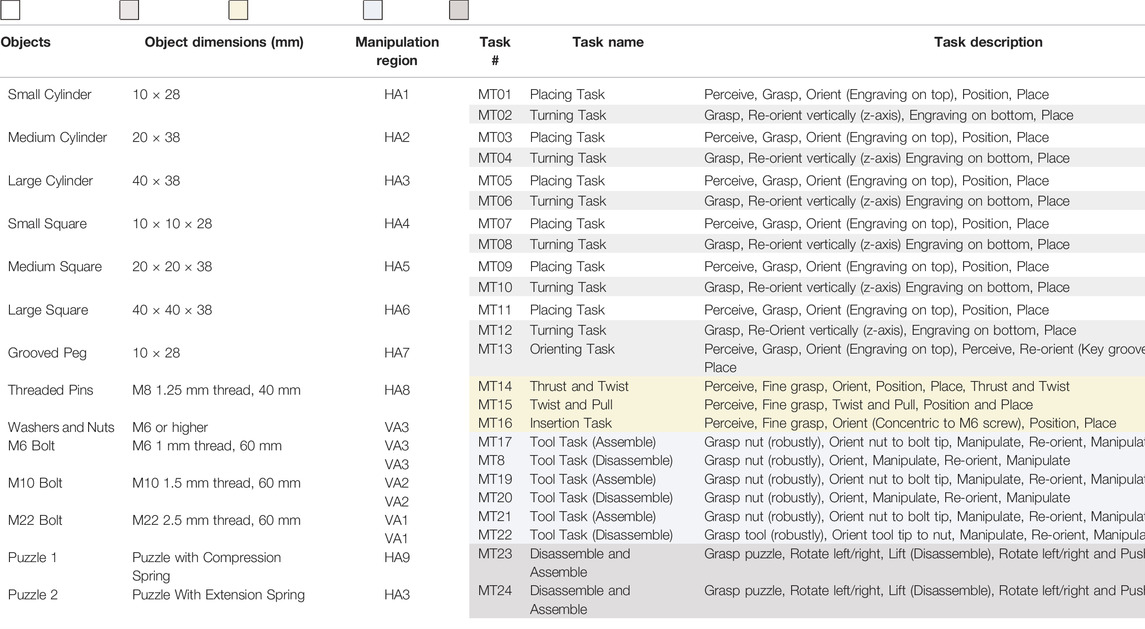1145x629 pixels.
Task: Click 'Orienting Task' in row MT13
Action: [x=572, y=349]
